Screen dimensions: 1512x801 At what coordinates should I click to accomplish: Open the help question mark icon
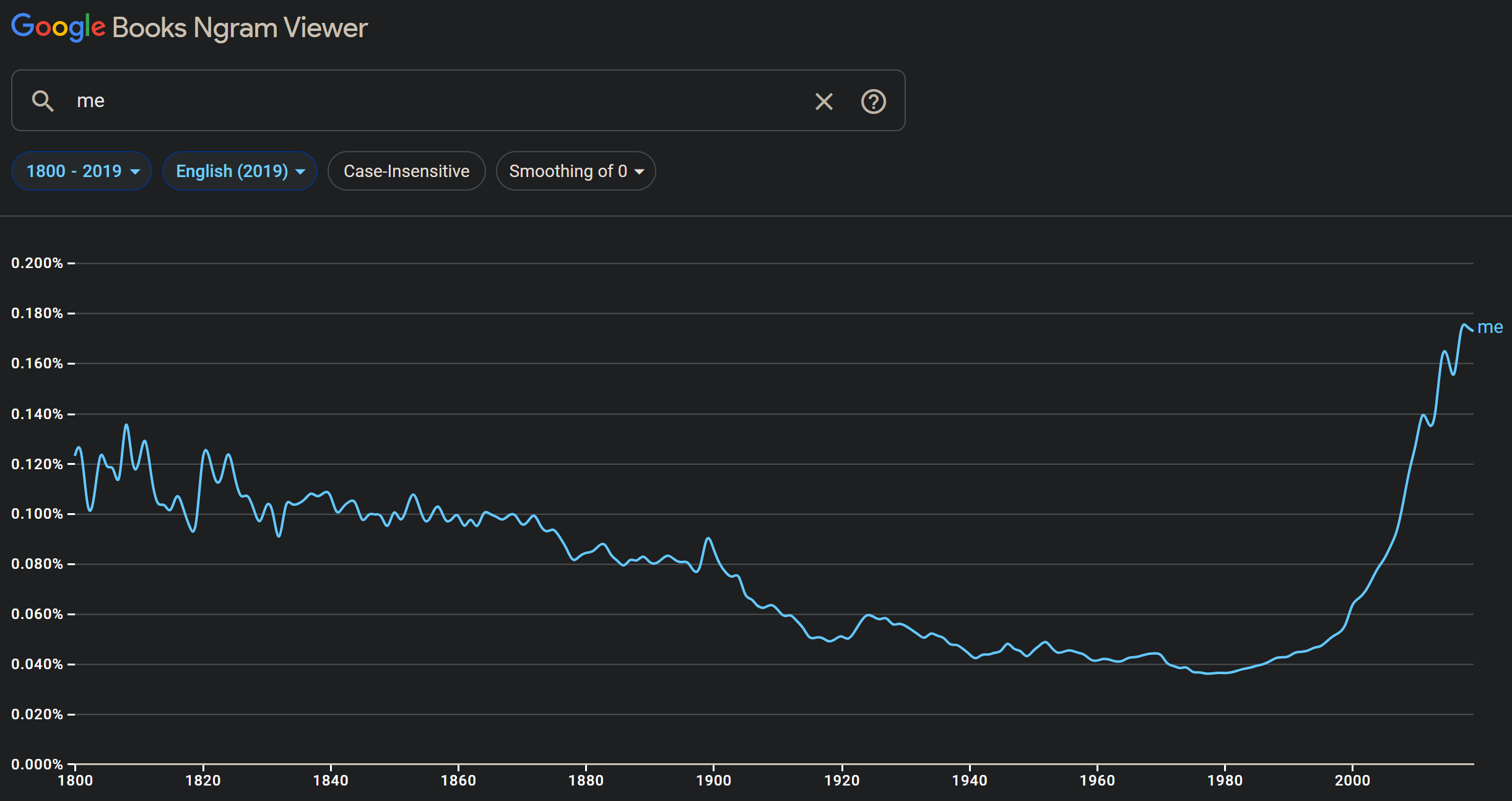click(x=873, y=101)
